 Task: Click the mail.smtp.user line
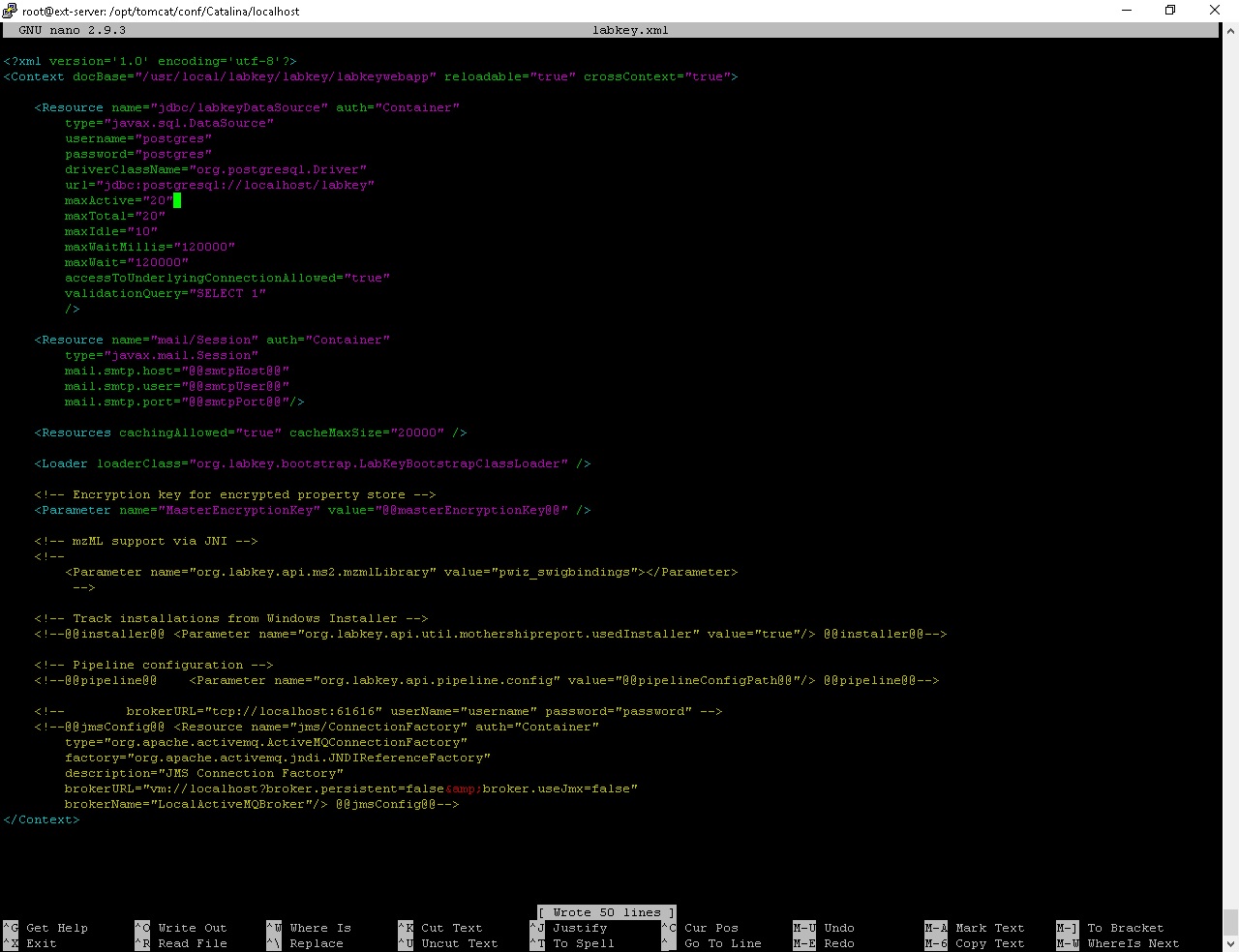[x=177, y=386]
